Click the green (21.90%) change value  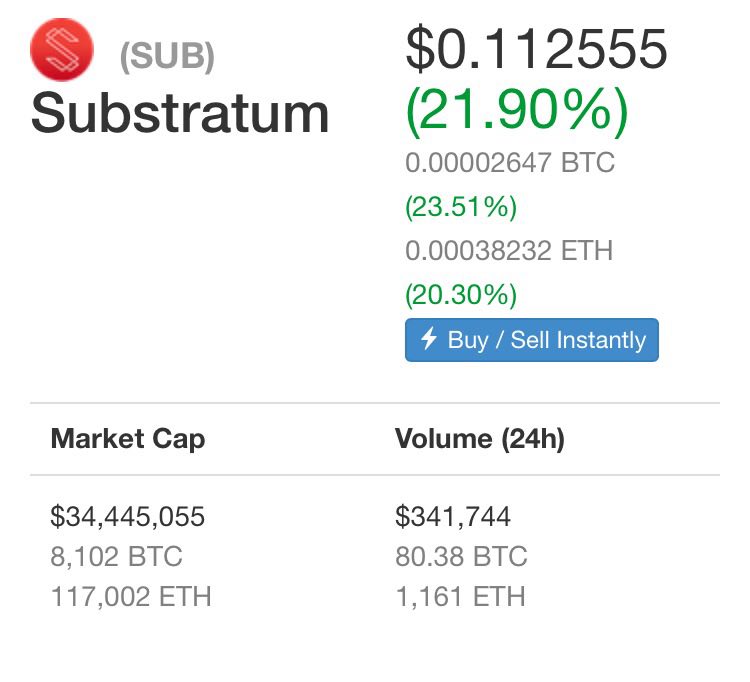517,113
